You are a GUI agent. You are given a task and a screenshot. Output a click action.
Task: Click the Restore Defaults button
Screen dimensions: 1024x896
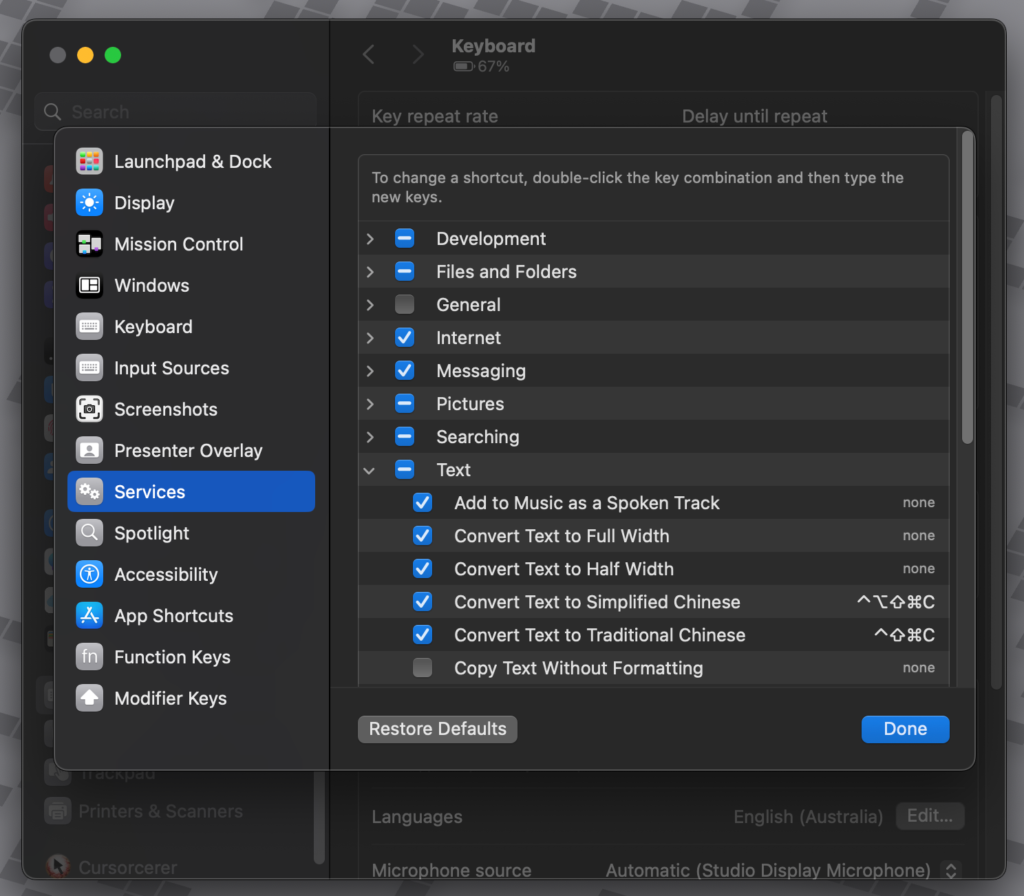437,729
